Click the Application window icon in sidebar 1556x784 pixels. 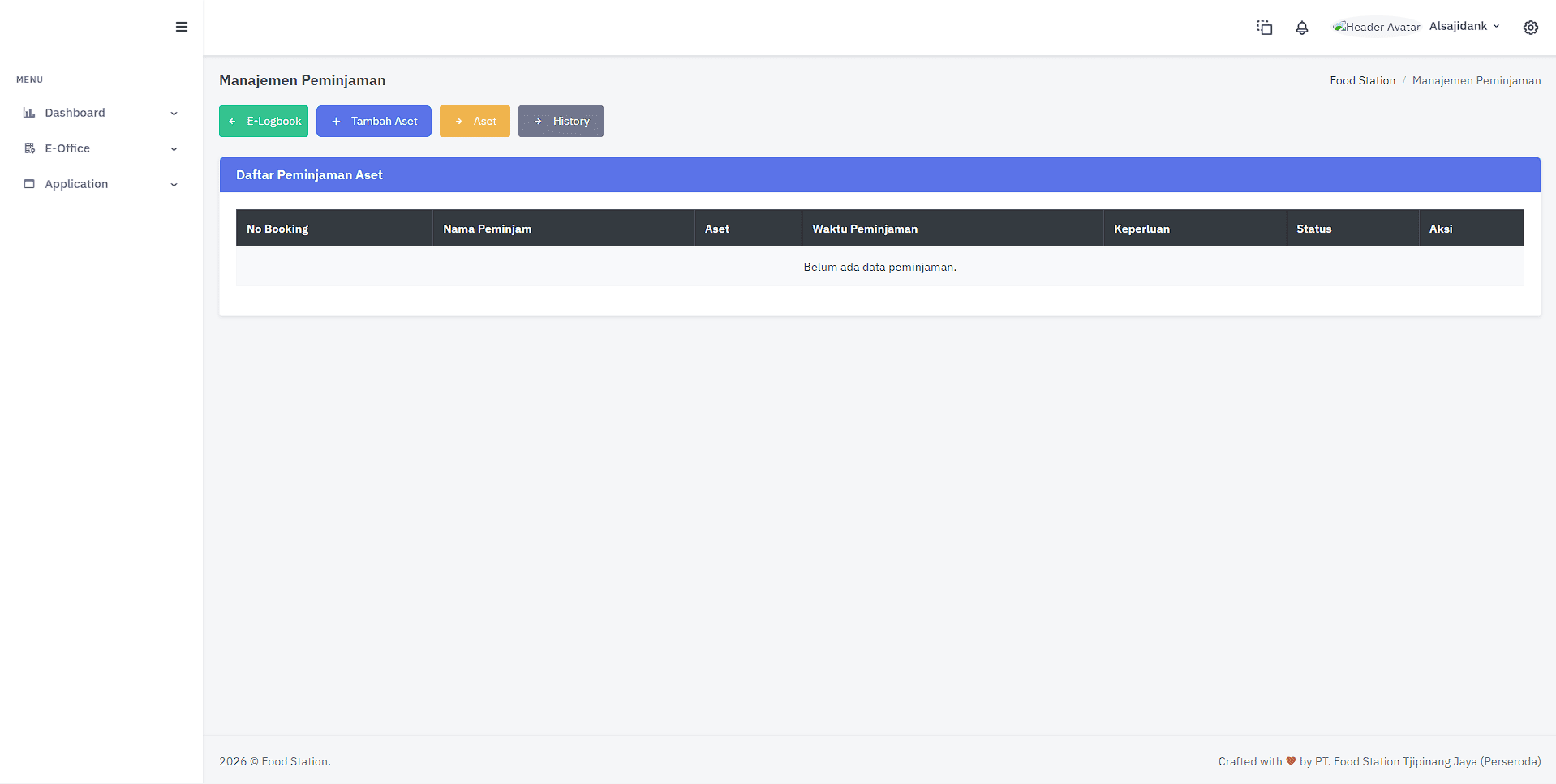coord(29,184)
